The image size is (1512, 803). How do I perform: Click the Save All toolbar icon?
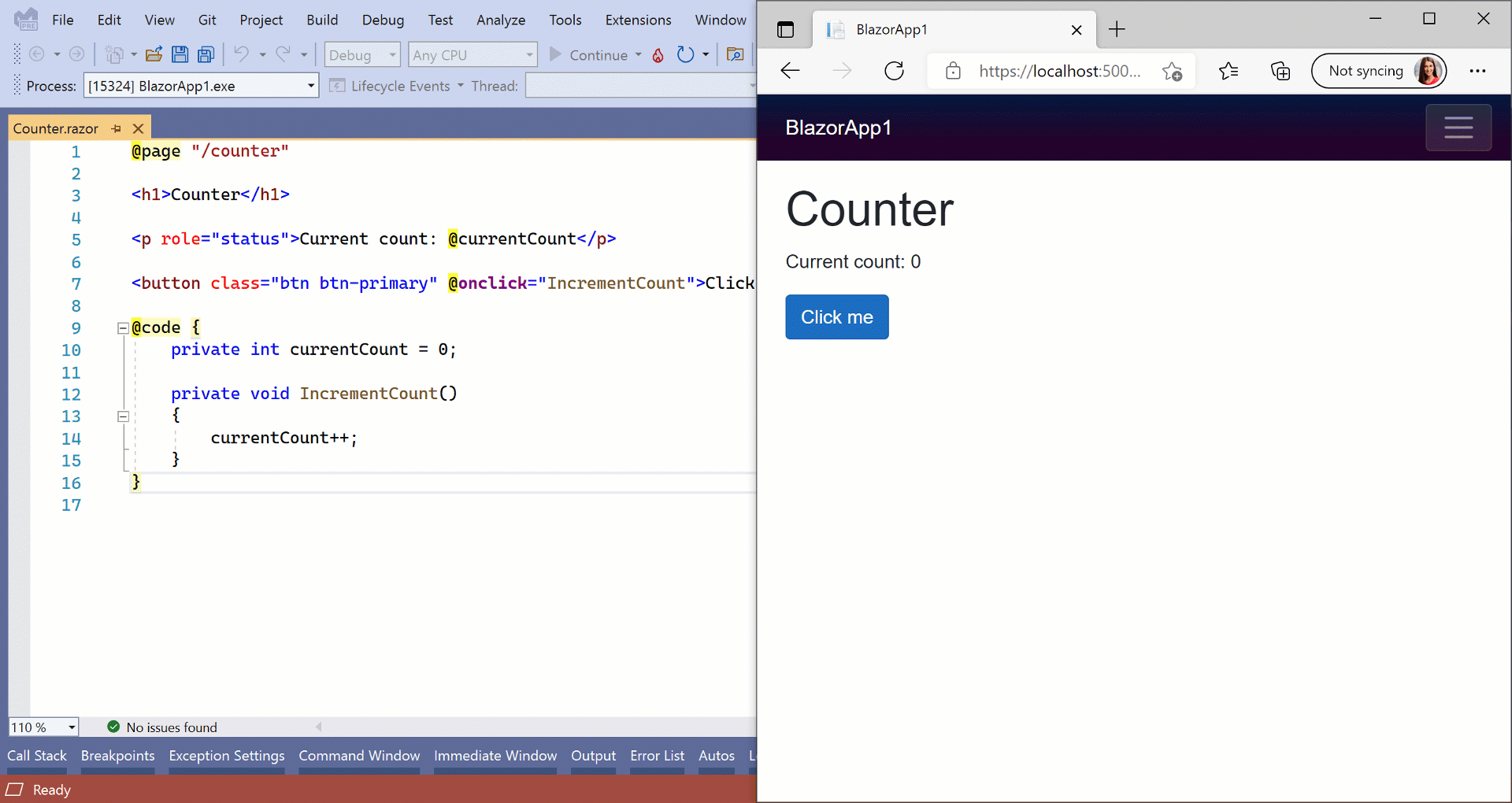point(206,55)
